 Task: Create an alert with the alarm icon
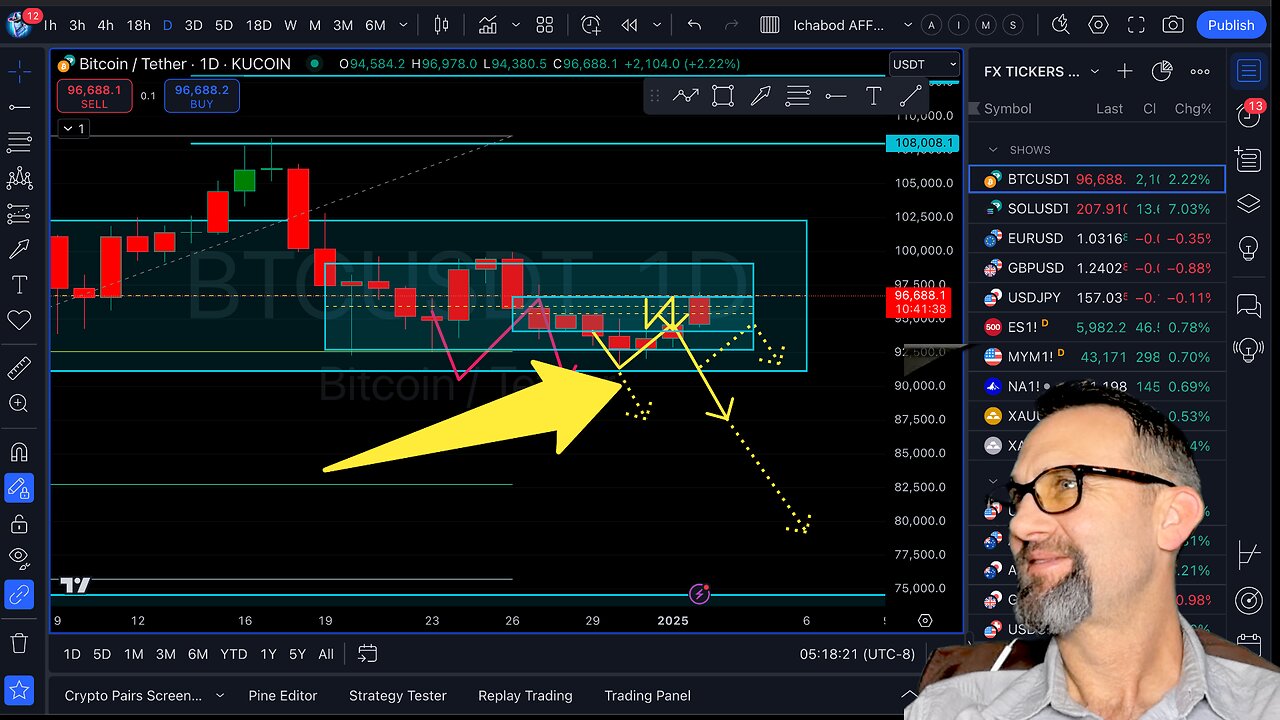(x=591, y=25)
